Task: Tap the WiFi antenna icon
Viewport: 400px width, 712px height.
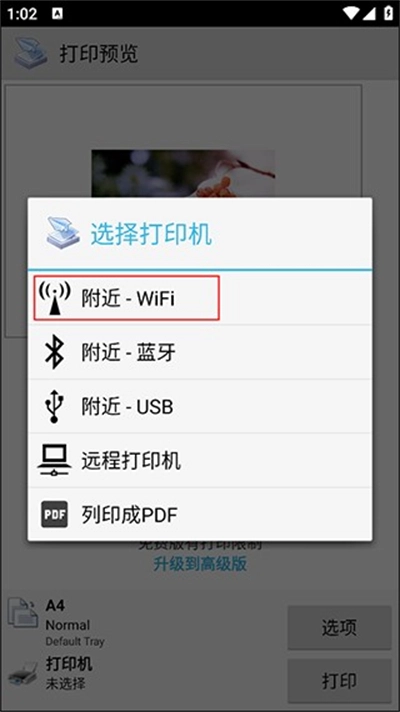Action: coord(54,298)
